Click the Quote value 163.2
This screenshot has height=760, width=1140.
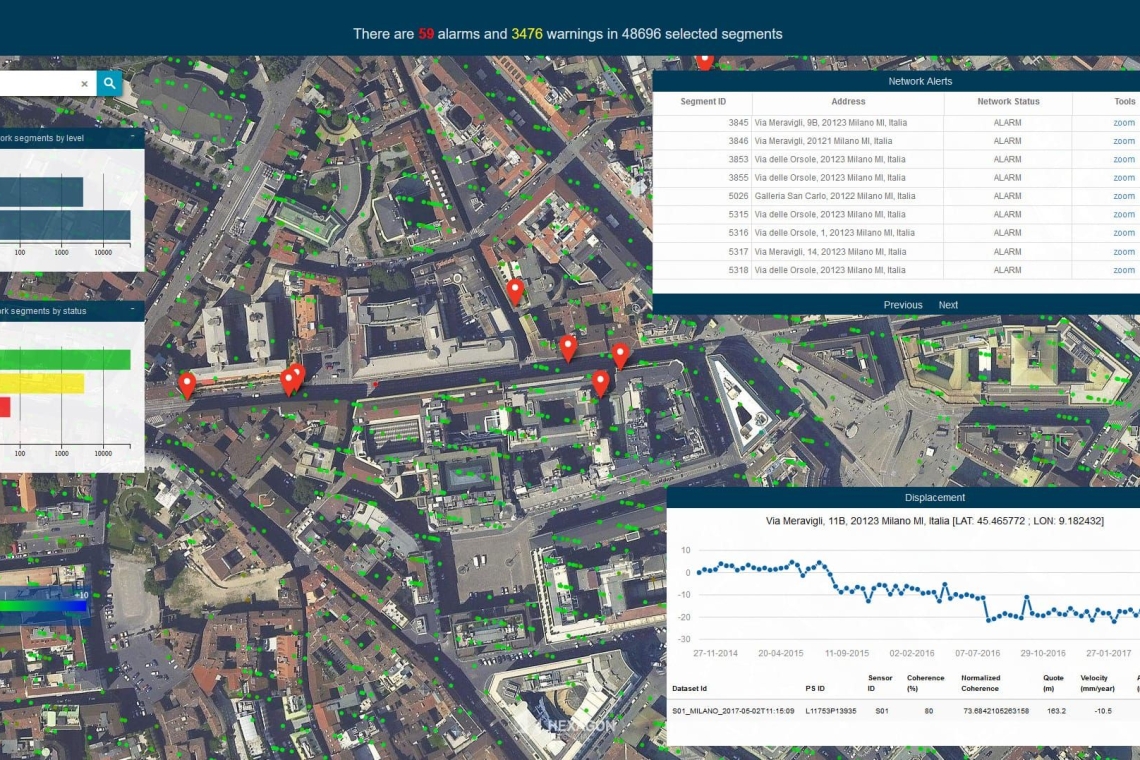tap(1056, 711)
